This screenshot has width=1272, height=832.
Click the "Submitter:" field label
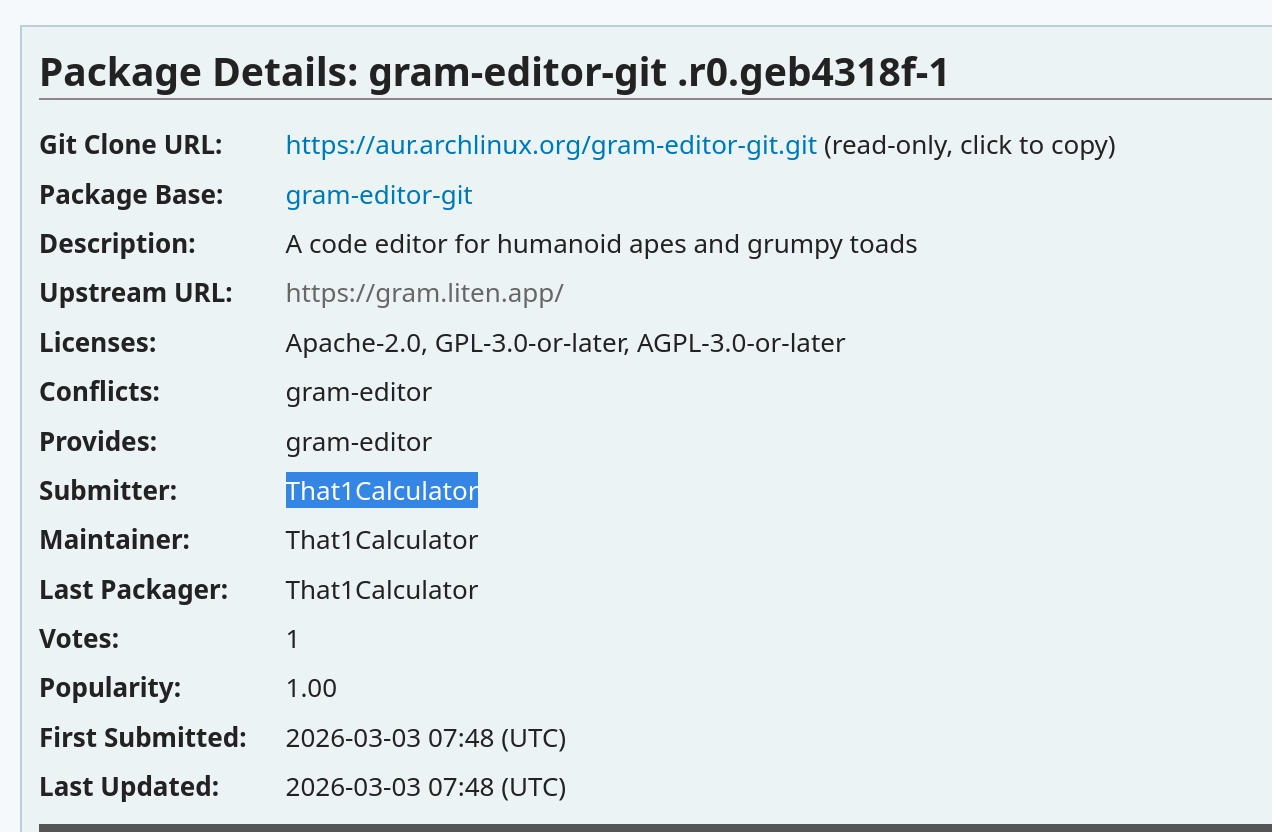tap(108, 491)
